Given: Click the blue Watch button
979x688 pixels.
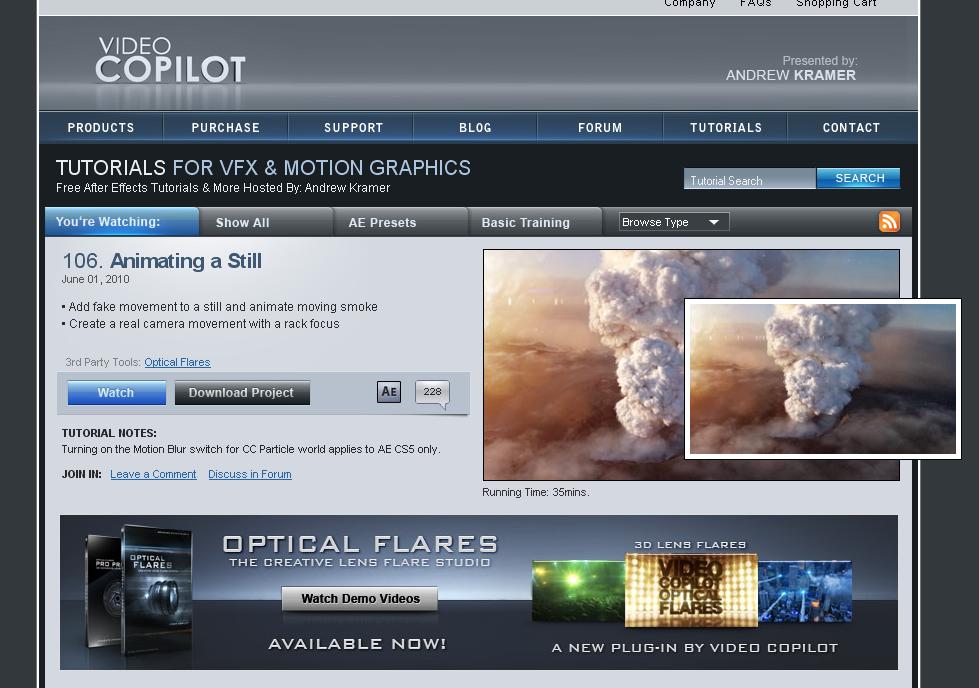Looking at the screenshot, I should 116,393.
